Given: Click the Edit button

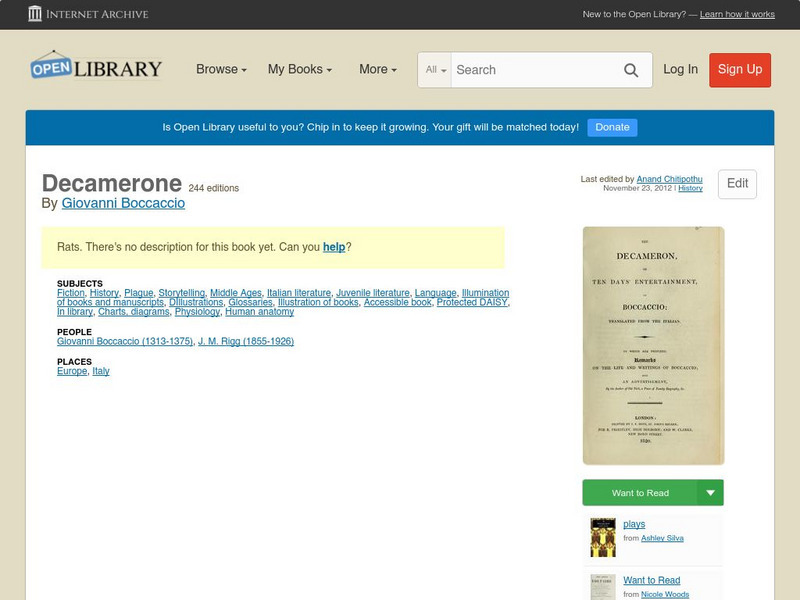Looking at the screenshot, I should tap(737, 184).
